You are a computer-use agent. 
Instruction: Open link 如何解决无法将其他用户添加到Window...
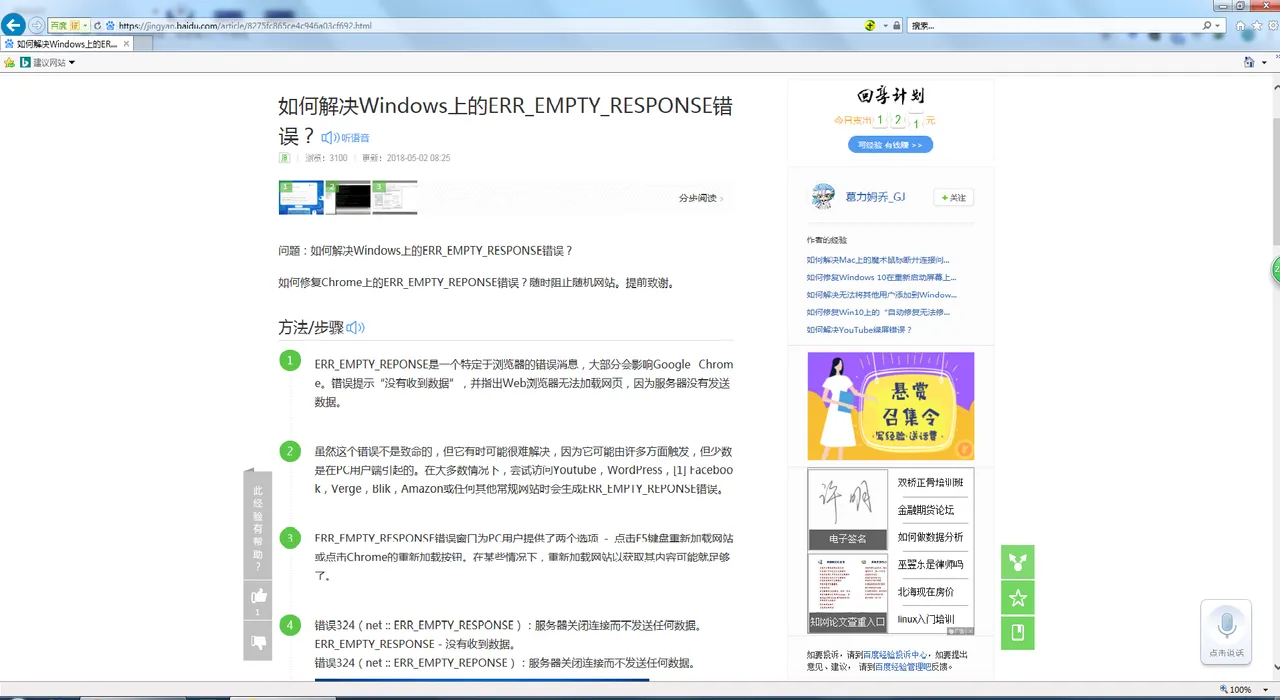(881, 295)
